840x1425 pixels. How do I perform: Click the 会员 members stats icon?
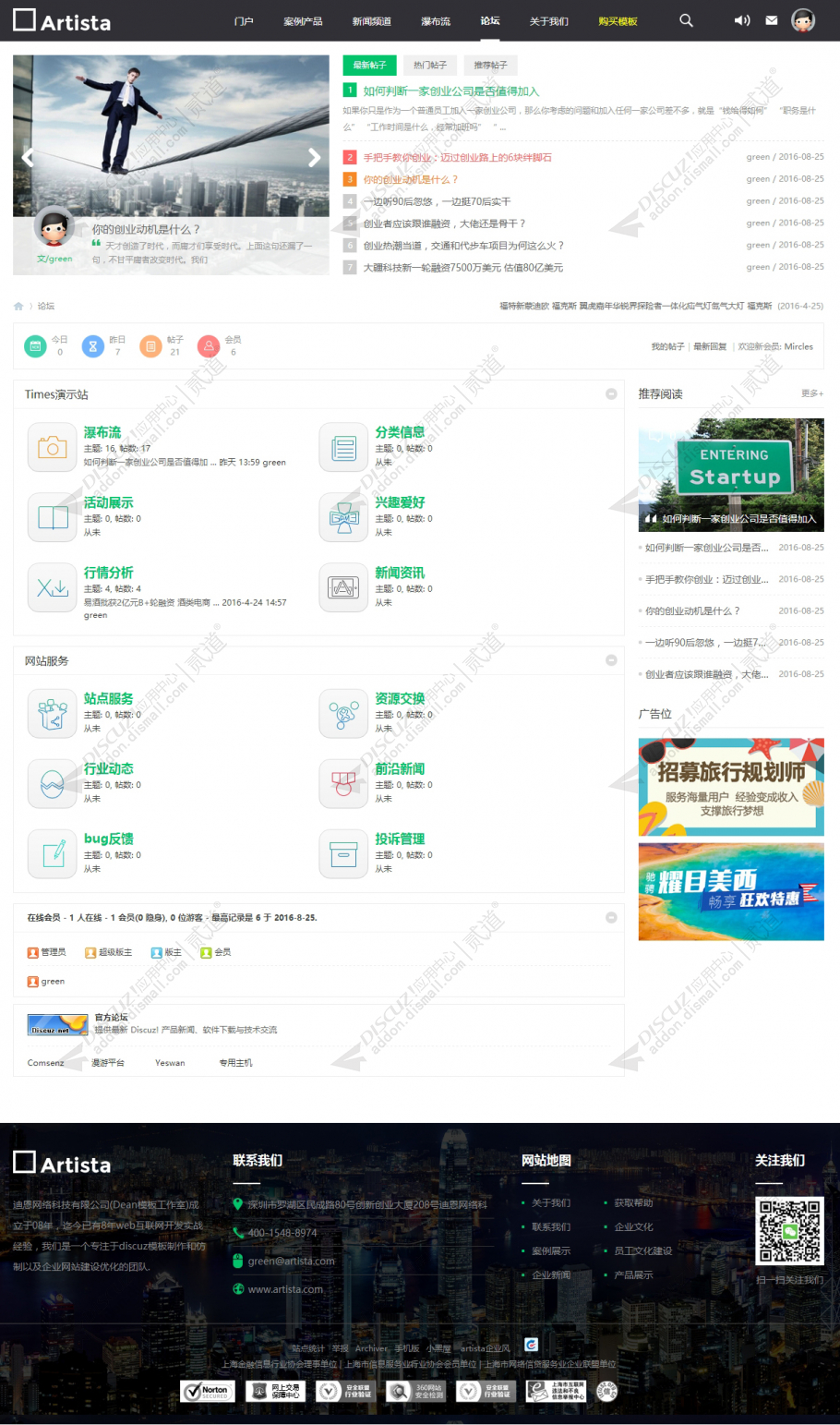tap(209, 346)
